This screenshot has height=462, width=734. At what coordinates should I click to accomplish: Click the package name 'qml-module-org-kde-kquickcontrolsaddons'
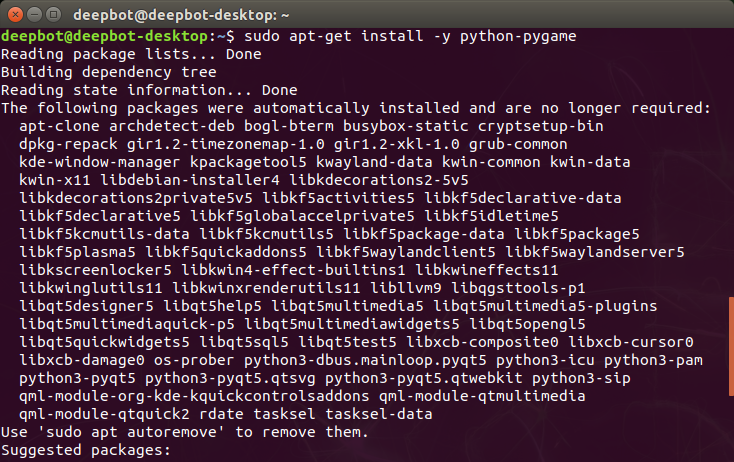coord(194,396)
